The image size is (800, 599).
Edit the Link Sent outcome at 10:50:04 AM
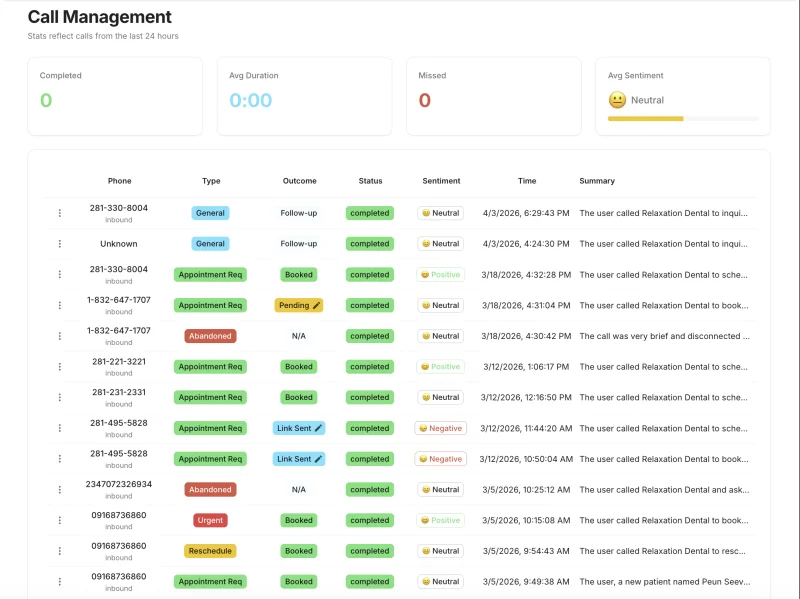(319, 459)
